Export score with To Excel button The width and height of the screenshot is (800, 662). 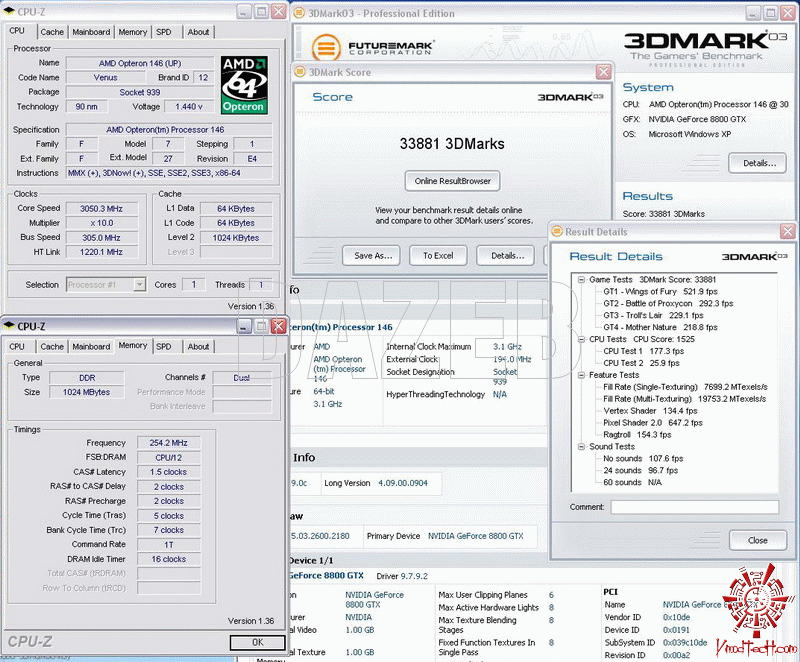coord(438,256)
